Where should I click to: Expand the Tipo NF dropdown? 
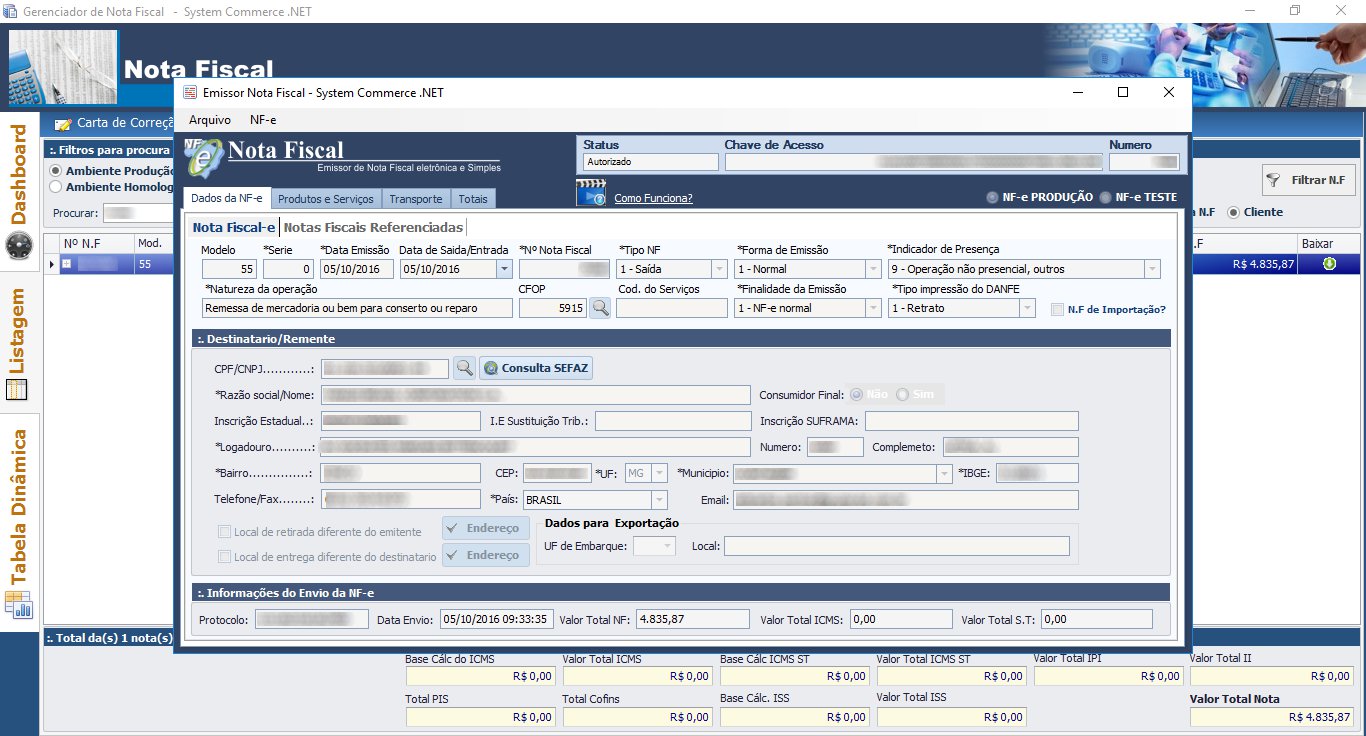(719, 269)
